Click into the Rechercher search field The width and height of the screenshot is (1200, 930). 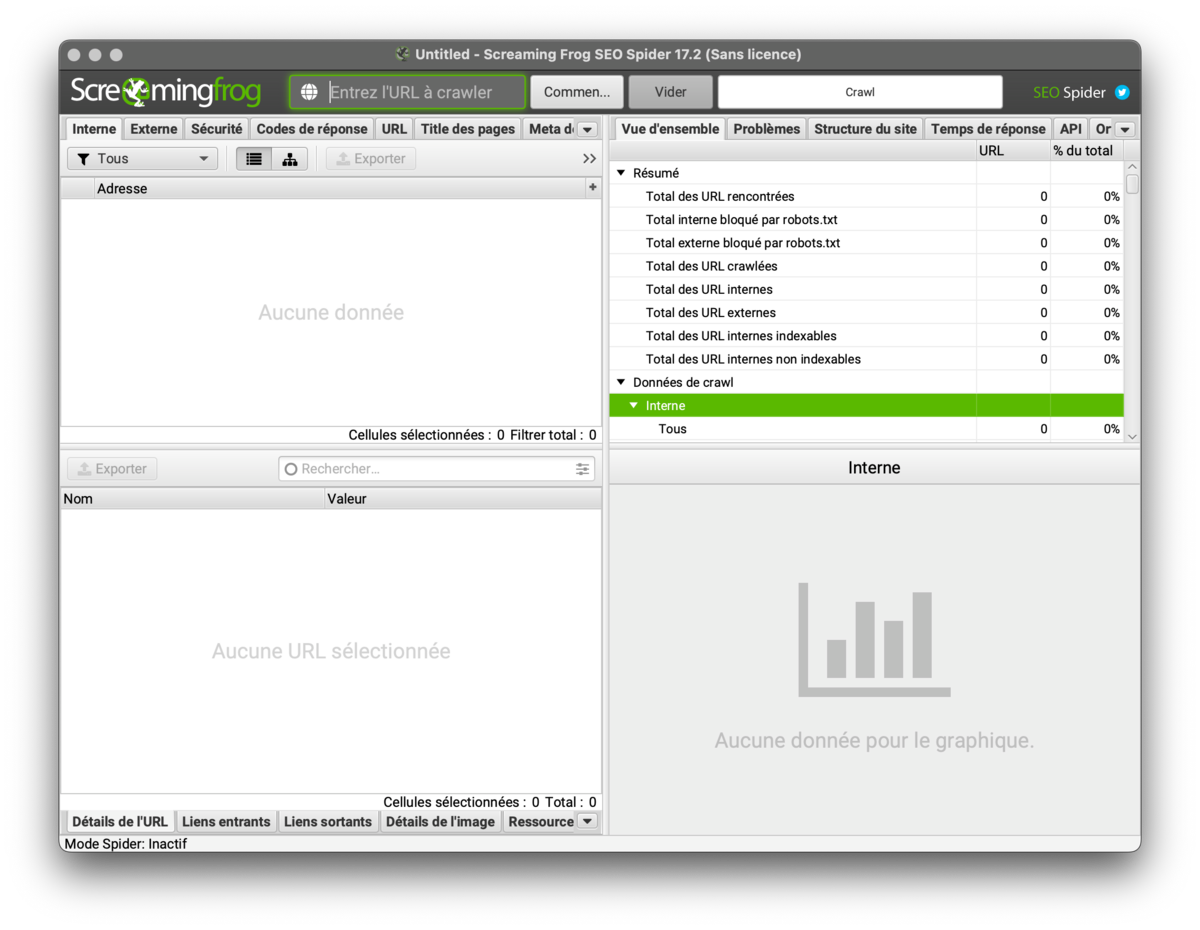[436, 469]
